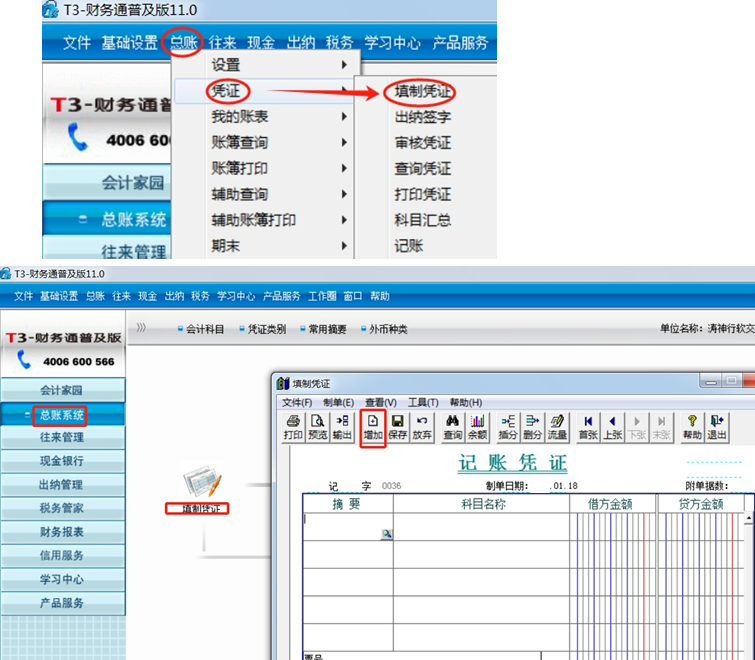Screen dimensions: 755x660
Task: Select 填制凭证 in the 凭证 submenu
Action: click(x=423, y=92)
